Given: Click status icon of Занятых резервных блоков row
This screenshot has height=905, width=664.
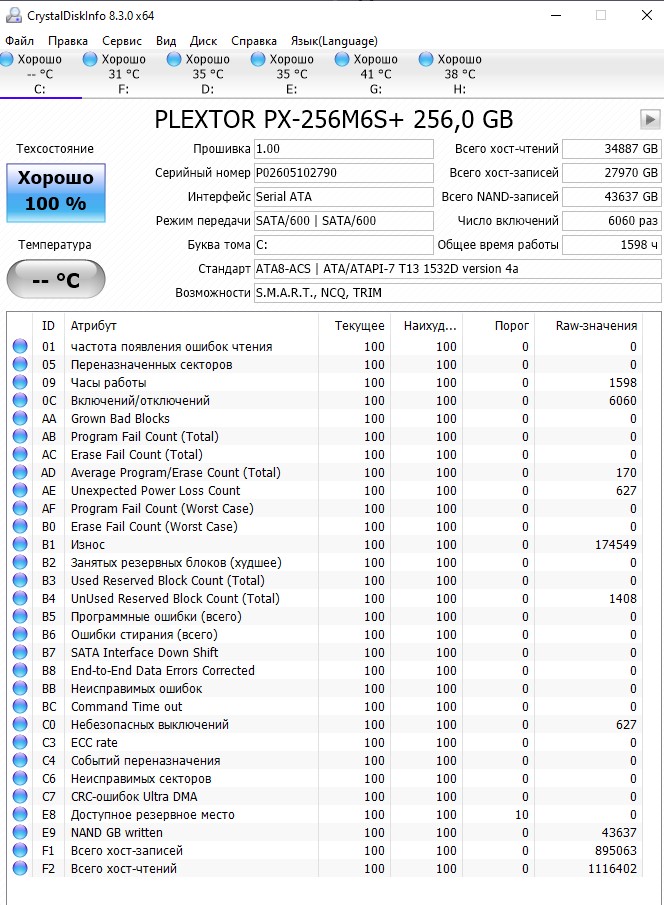Looking at the screenshot, I should pos(20,562).
